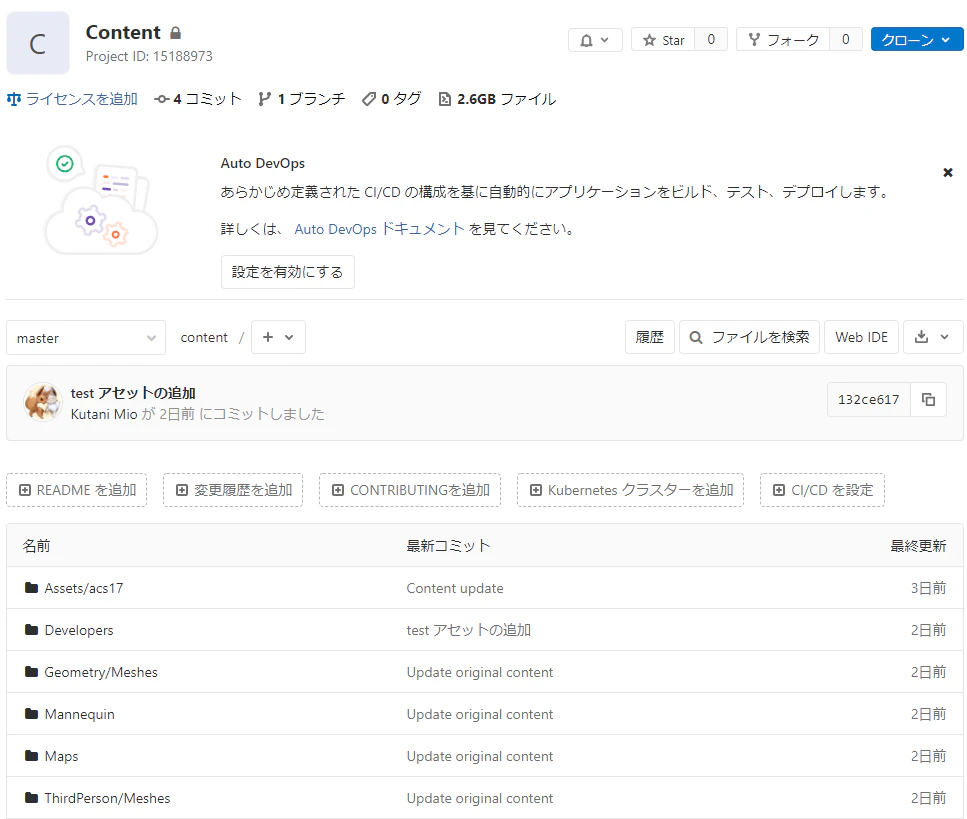Dismiss the Auto DevOps banner
Image resolution: width=967 pixels, height=819 pixels.
948,173
